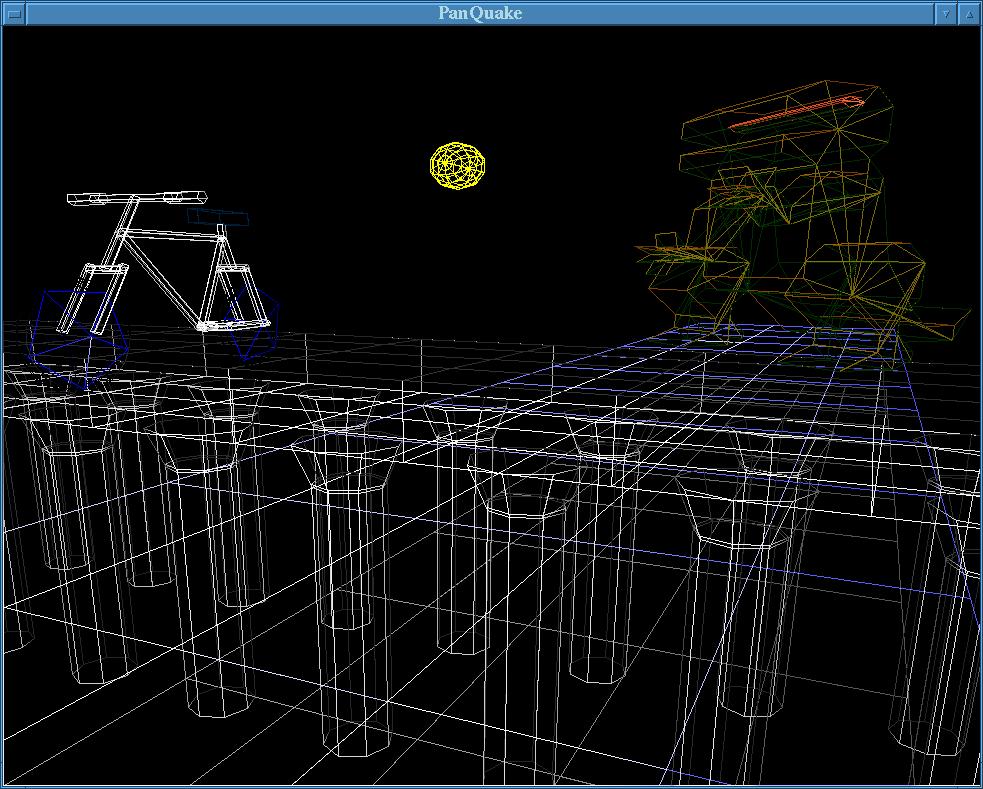Click the bicycle's blue saddle
The width and height of the screenshot is (983, 789).
tap(218, 217)
